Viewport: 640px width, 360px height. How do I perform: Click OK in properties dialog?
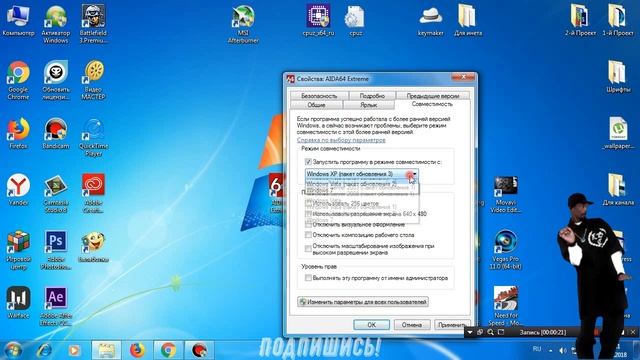(x=371, y=325)
